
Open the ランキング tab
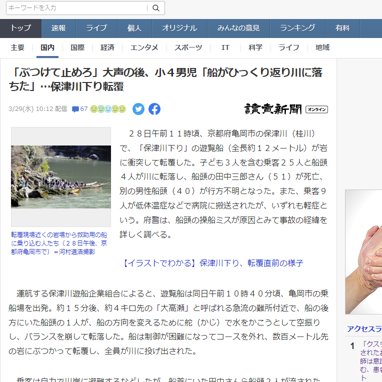[x=298, y=28]
